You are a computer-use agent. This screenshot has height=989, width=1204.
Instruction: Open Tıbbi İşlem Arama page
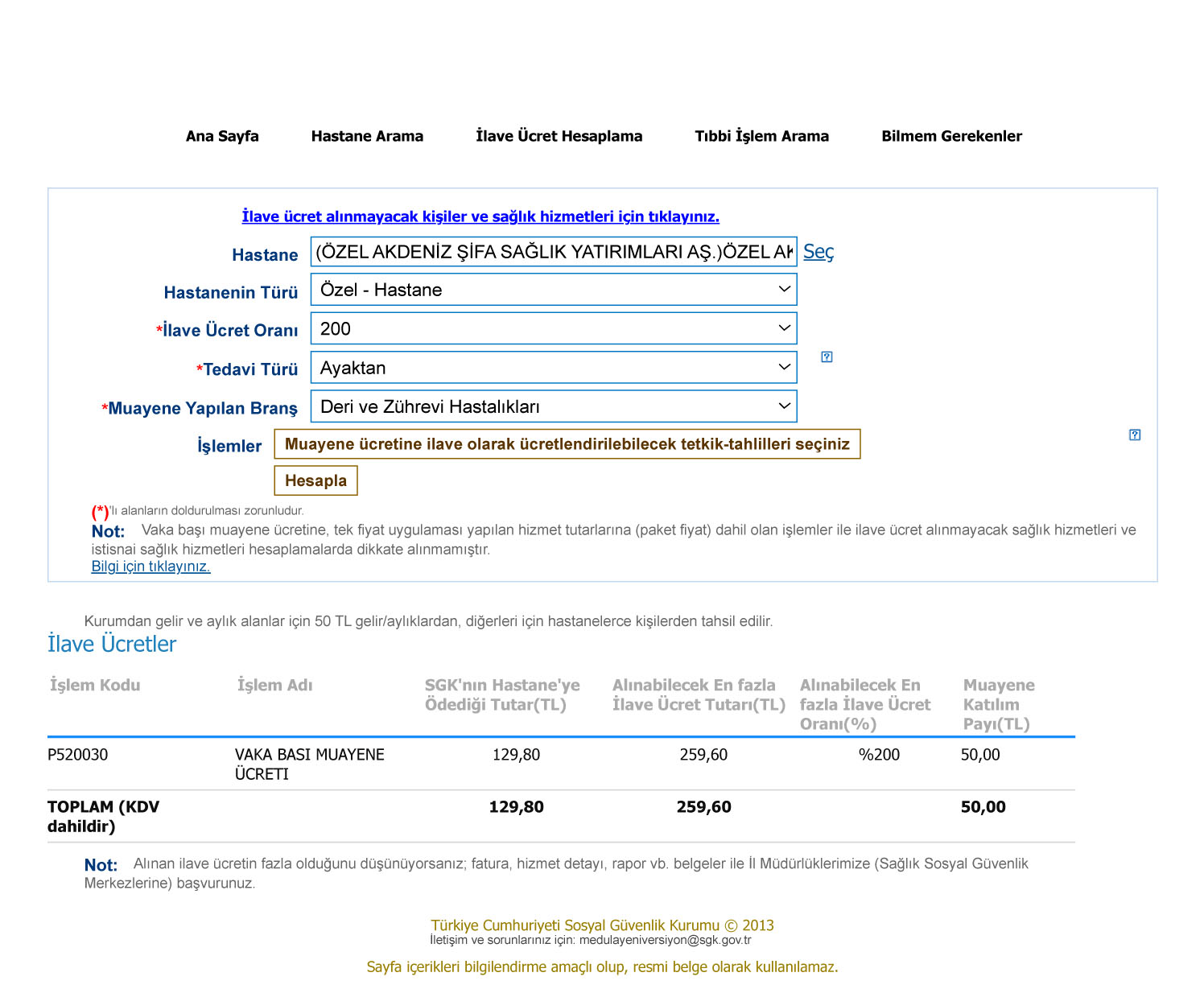coord(761,136)
